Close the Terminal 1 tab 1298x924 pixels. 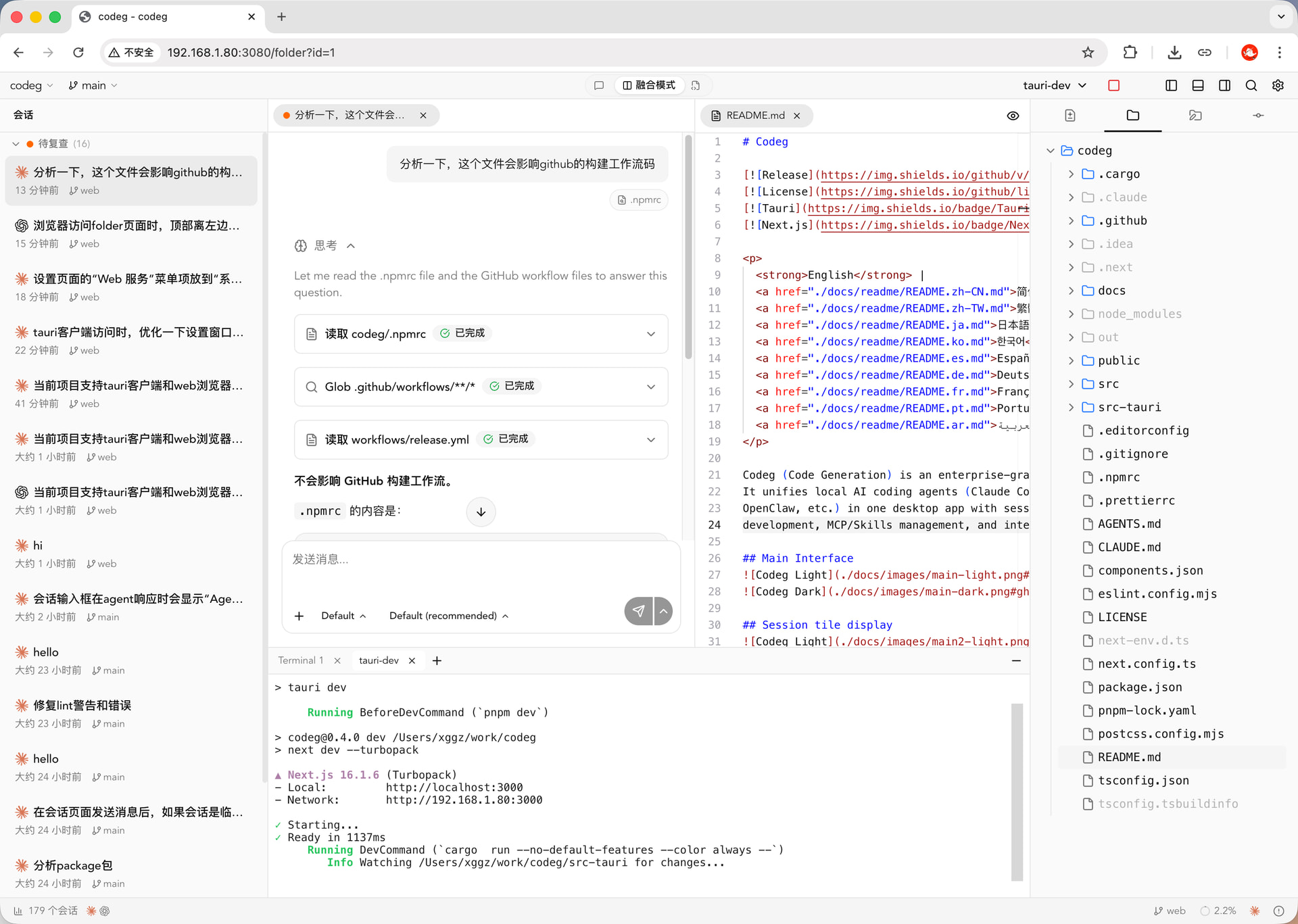337,660
